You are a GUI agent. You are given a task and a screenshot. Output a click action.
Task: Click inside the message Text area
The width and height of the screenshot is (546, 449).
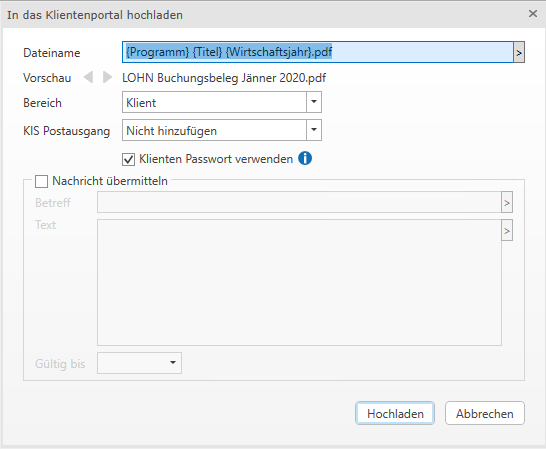click(299, 282)
